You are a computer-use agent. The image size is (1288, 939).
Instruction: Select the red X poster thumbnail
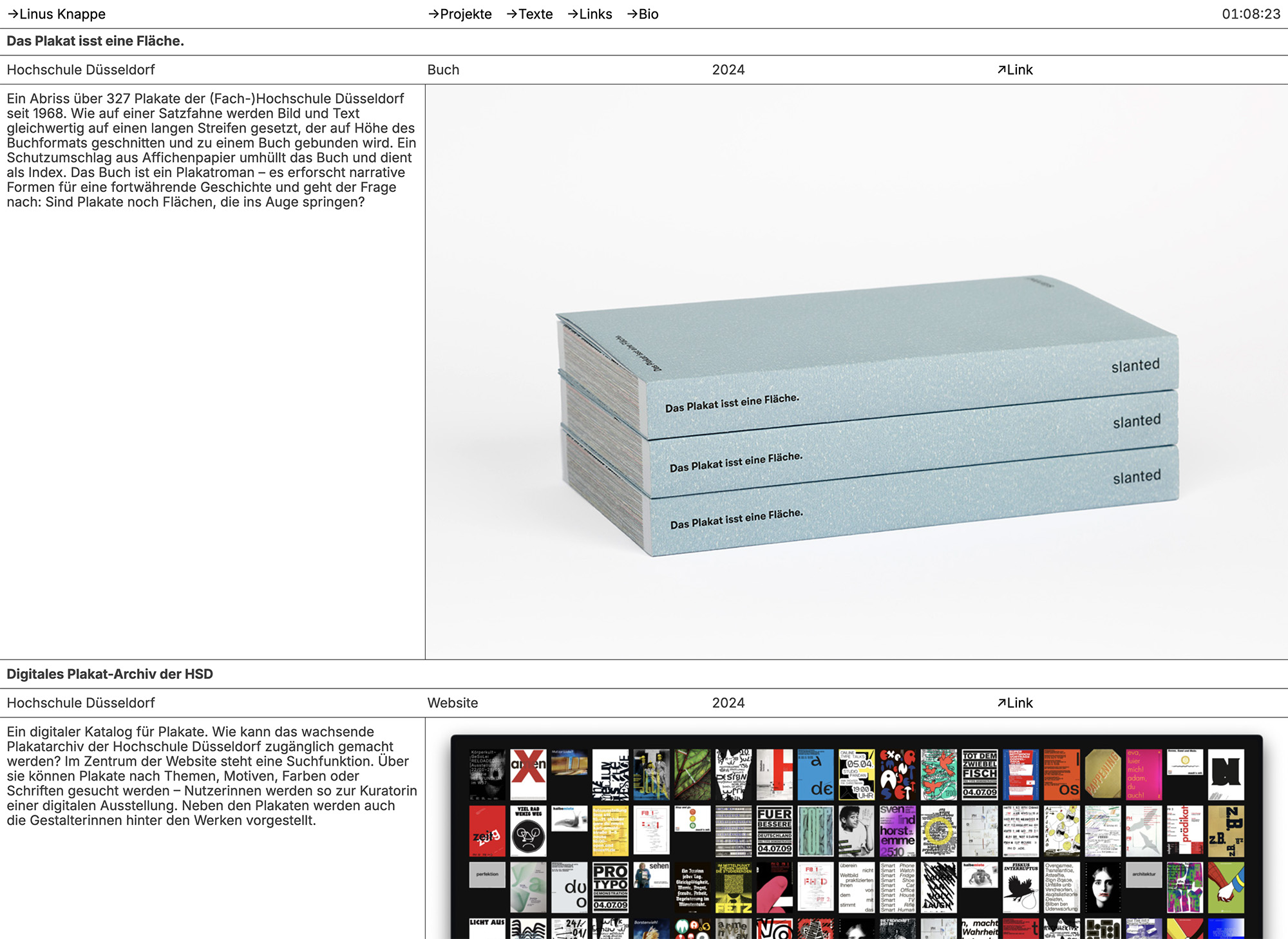tap(528, 774)
